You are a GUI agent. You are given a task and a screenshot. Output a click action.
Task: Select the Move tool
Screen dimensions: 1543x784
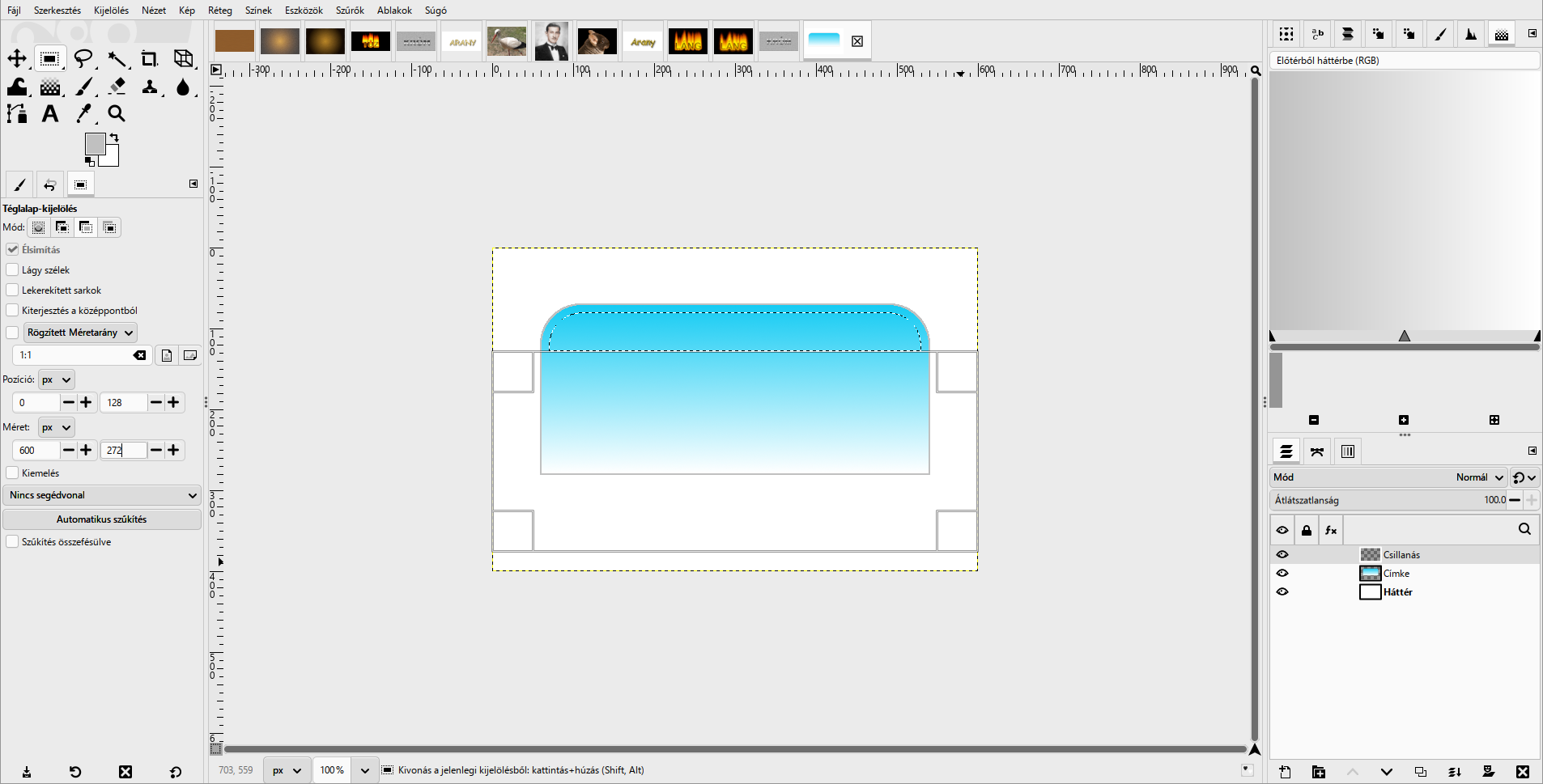(x=17, y=58)
